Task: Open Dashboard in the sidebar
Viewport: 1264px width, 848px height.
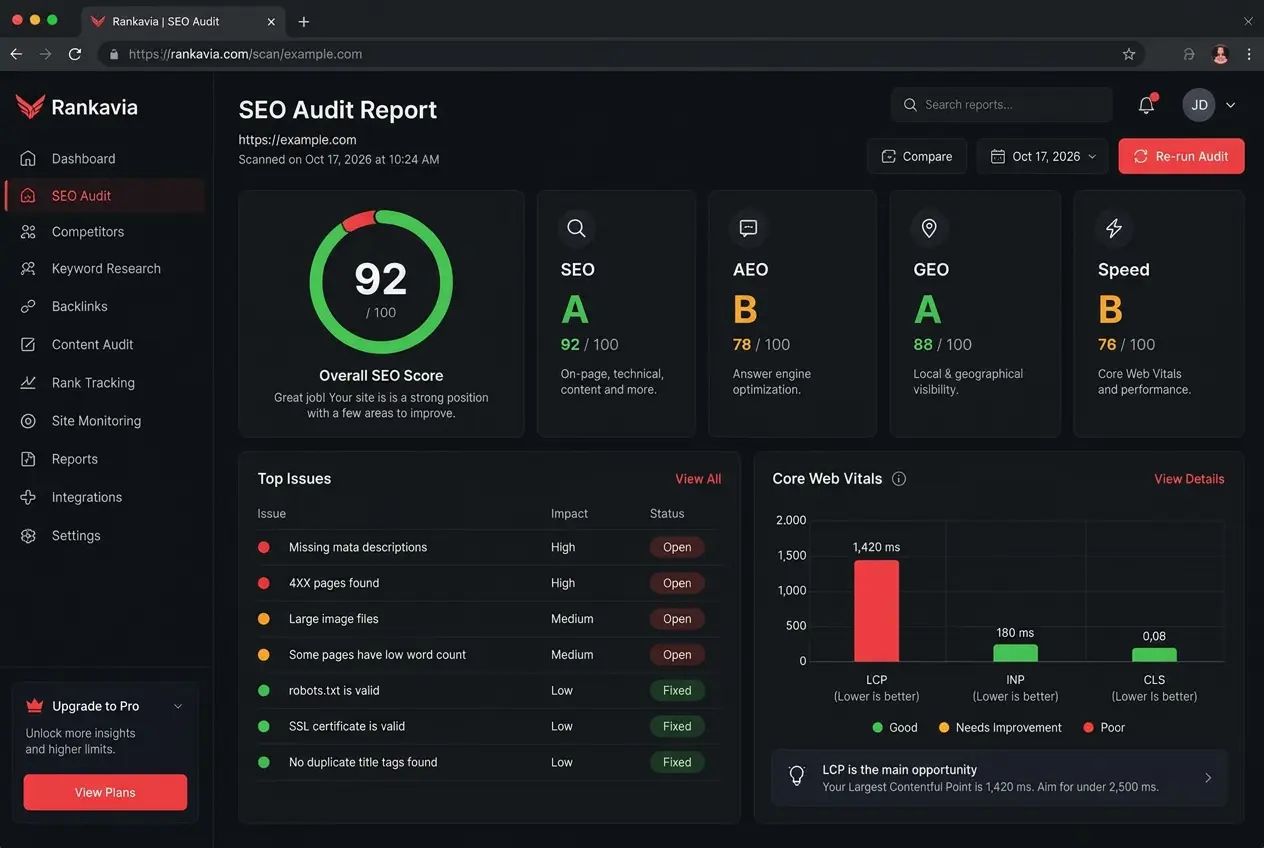Action: [105, 159]
